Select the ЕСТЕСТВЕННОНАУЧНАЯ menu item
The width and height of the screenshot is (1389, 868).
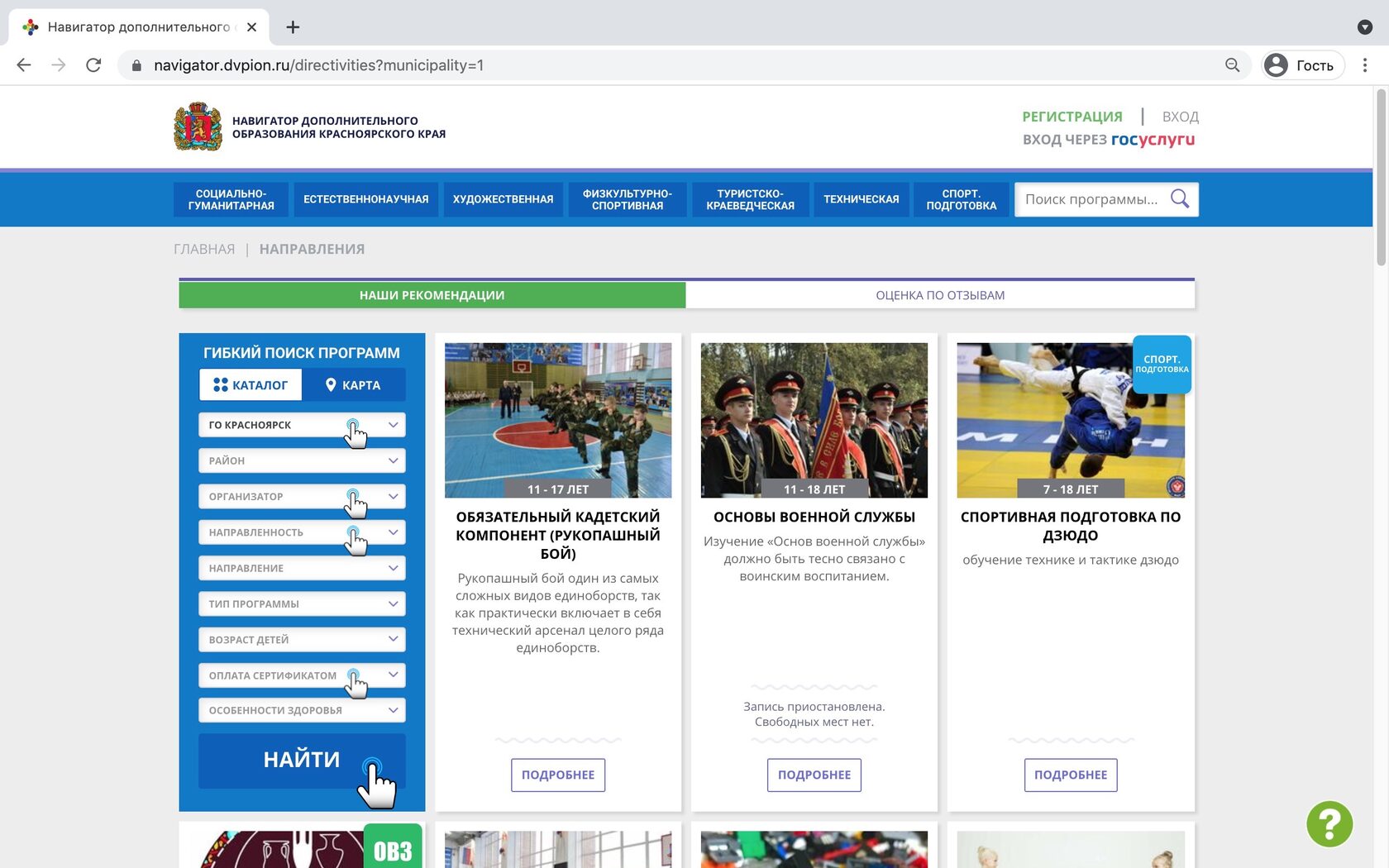366,199
